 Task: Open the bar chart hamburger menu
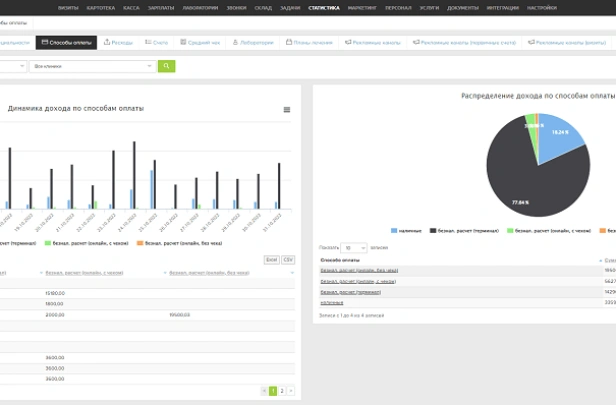(287, 110)
